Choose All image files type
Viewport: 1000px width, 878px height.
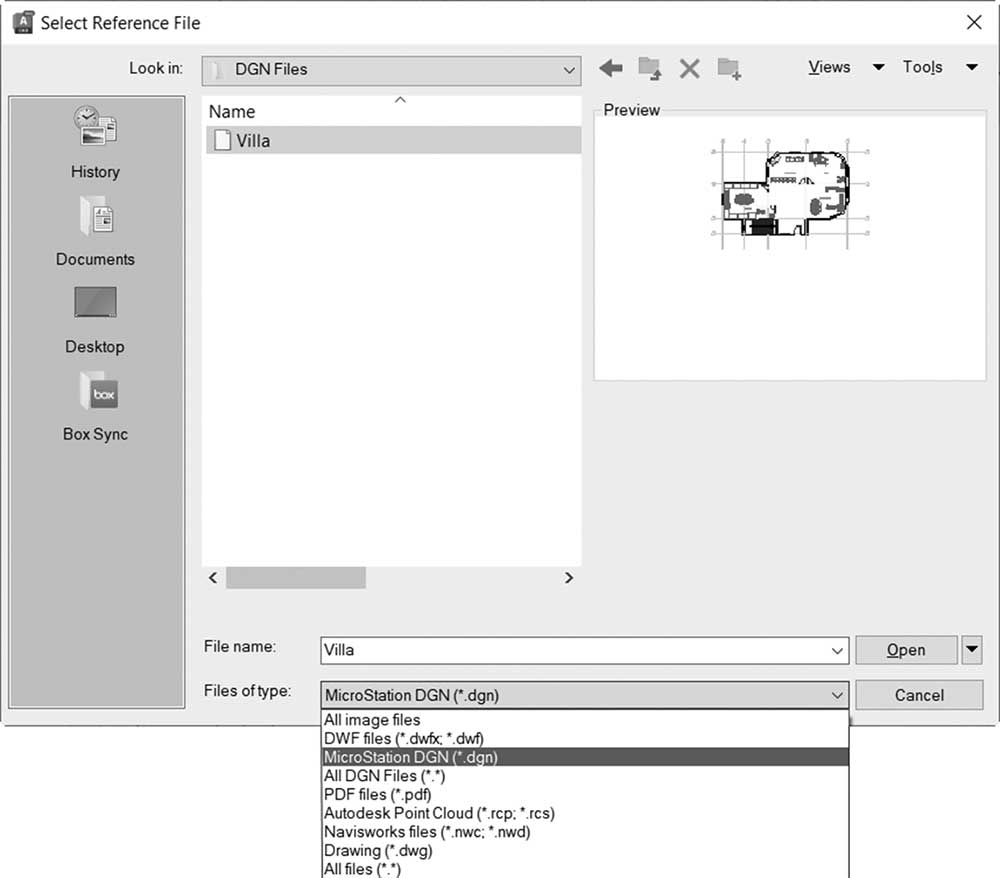585,720
